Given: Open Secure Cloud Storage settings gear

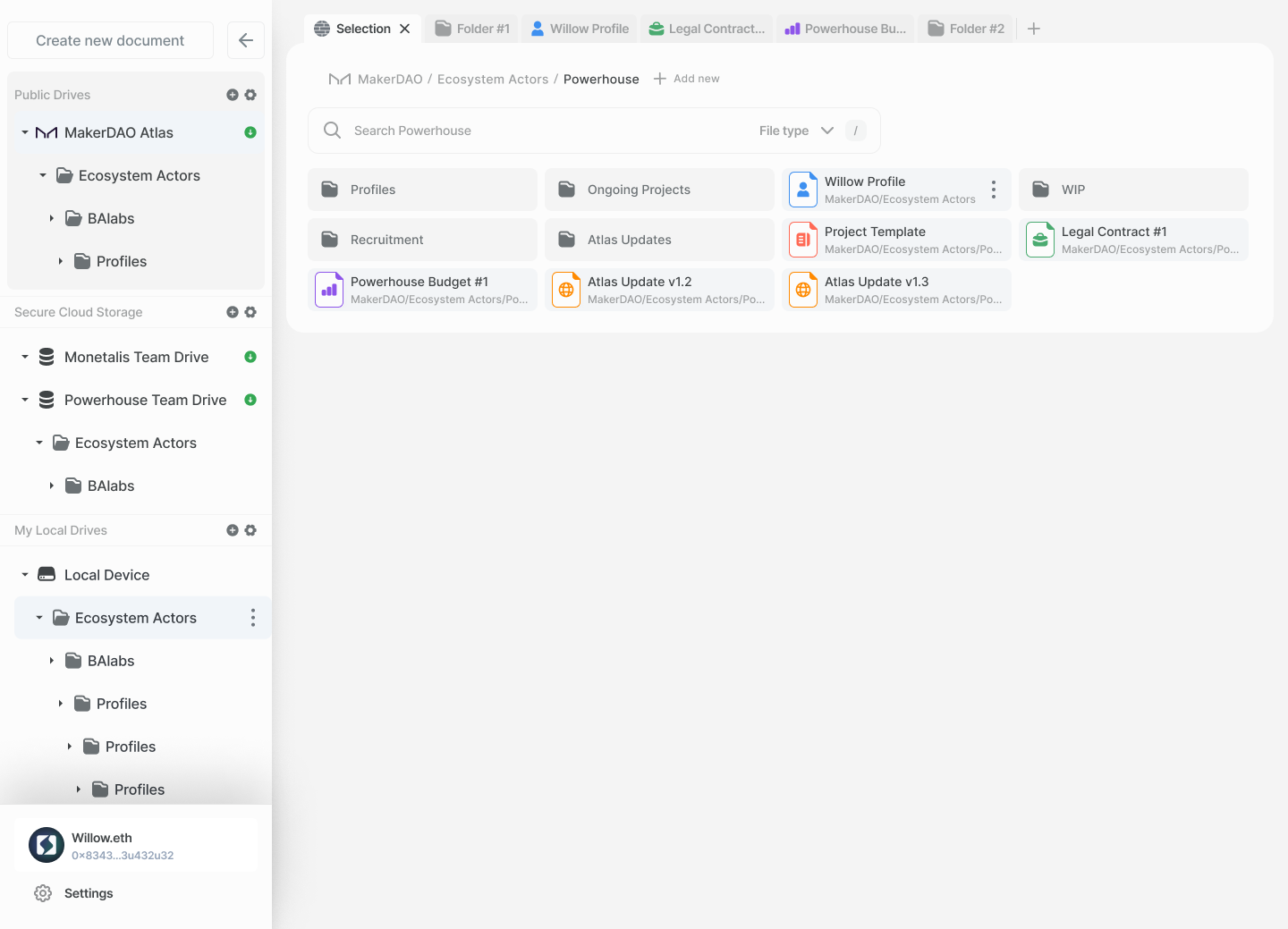Looking at the screenshot, I should click(250, 312).
